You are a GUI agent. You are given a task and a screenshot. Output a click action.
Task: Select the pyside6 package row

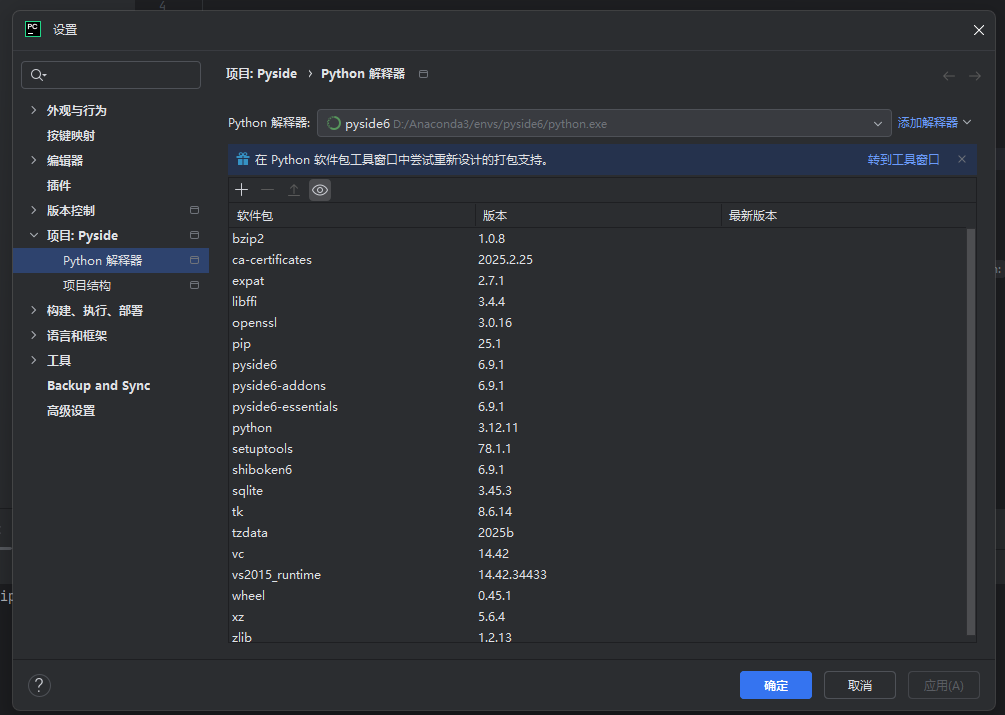coord(597,365)
